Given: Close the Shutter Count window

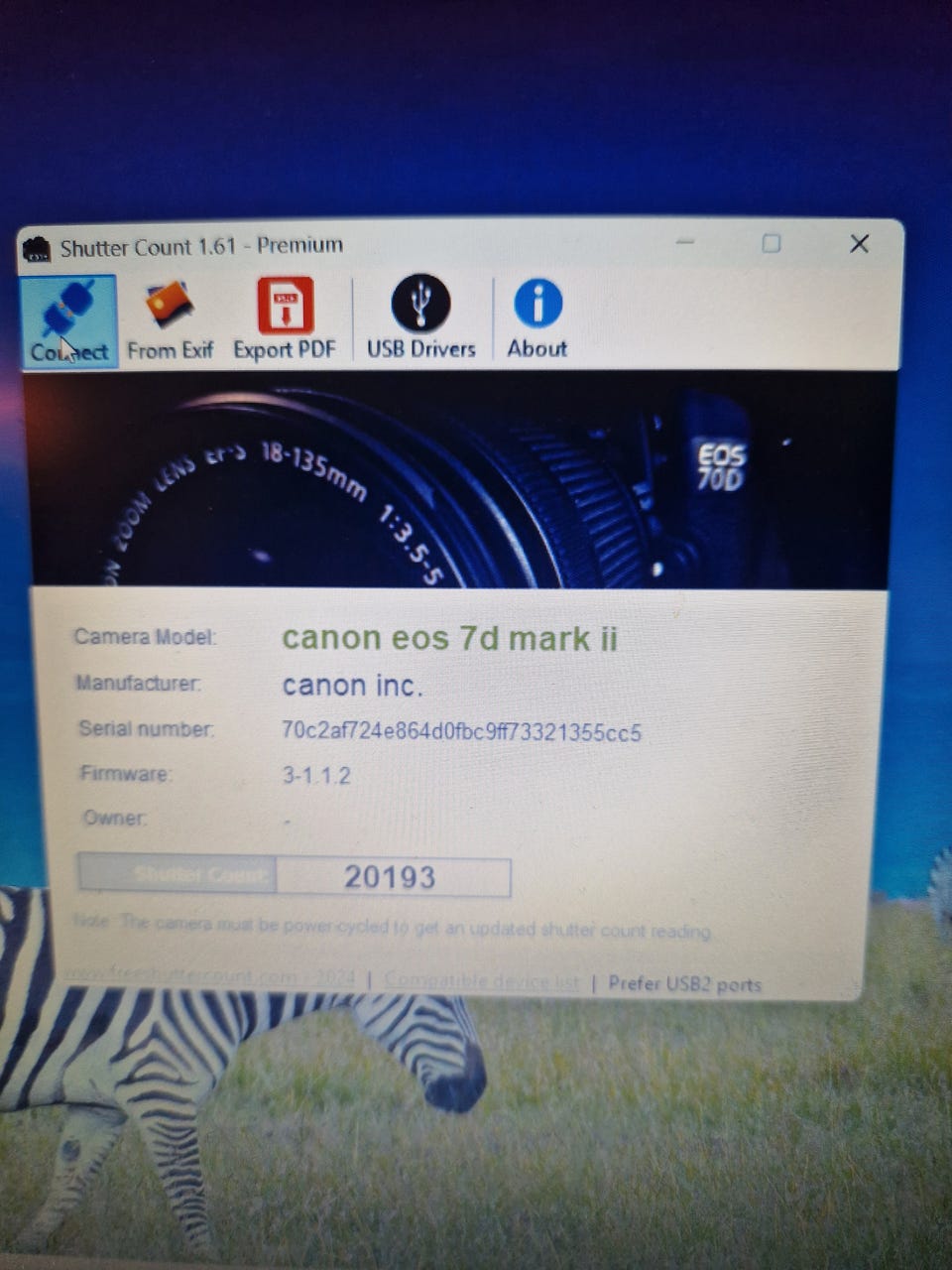Looking at the screenshot, I should pos(859,244).
